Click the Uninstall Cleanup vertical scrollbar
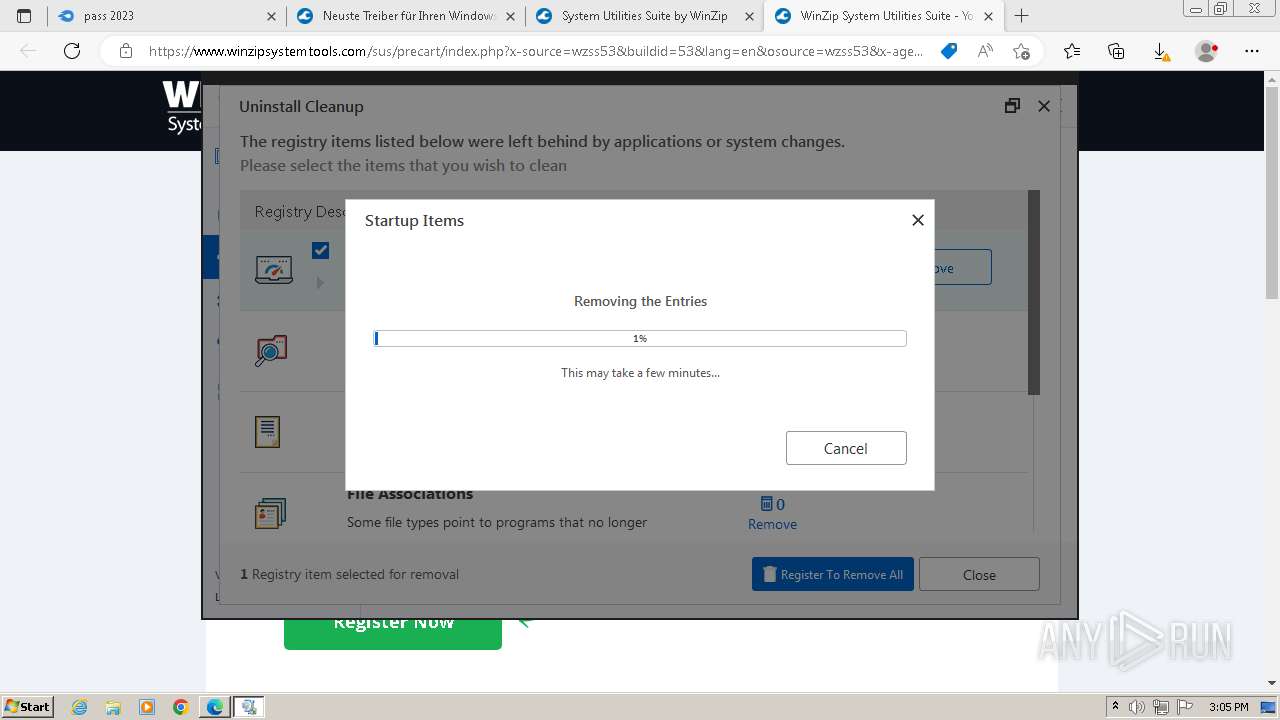 click(x=1034, y=292)
